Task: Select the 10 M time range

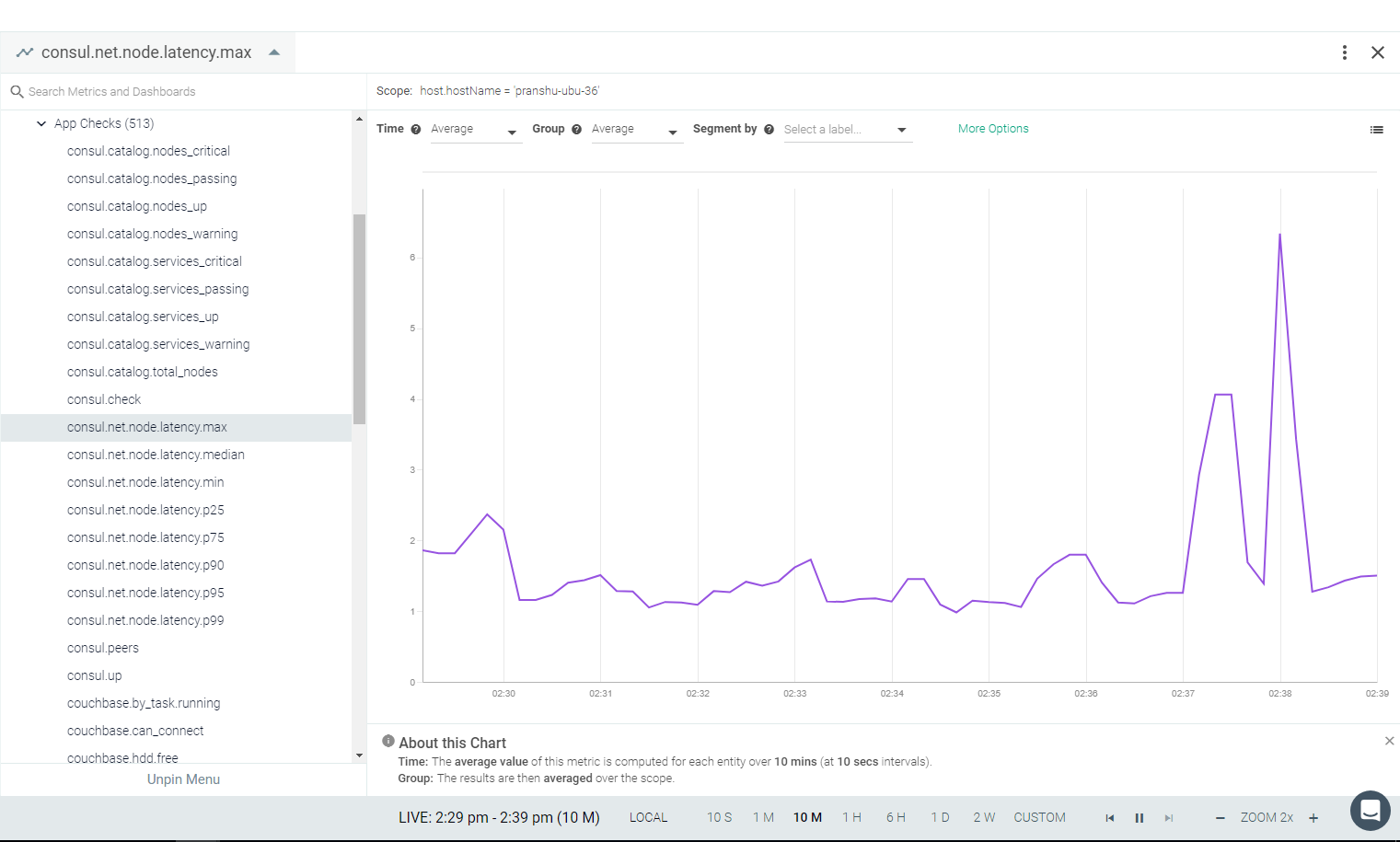Action: 807,817
